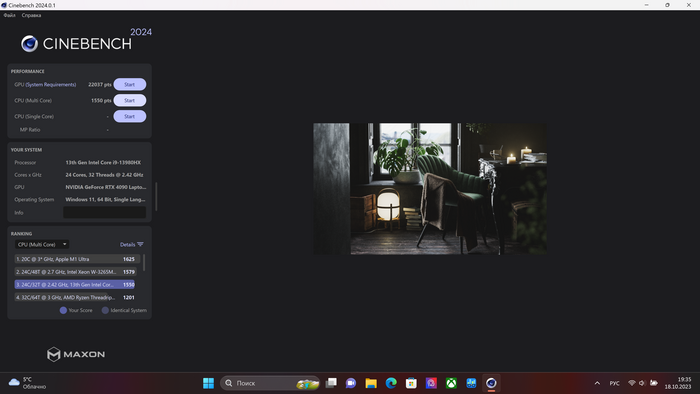700x394 pixels.
Task: Start the CPU Single Core benchmark
Action: tap(129, 116)
